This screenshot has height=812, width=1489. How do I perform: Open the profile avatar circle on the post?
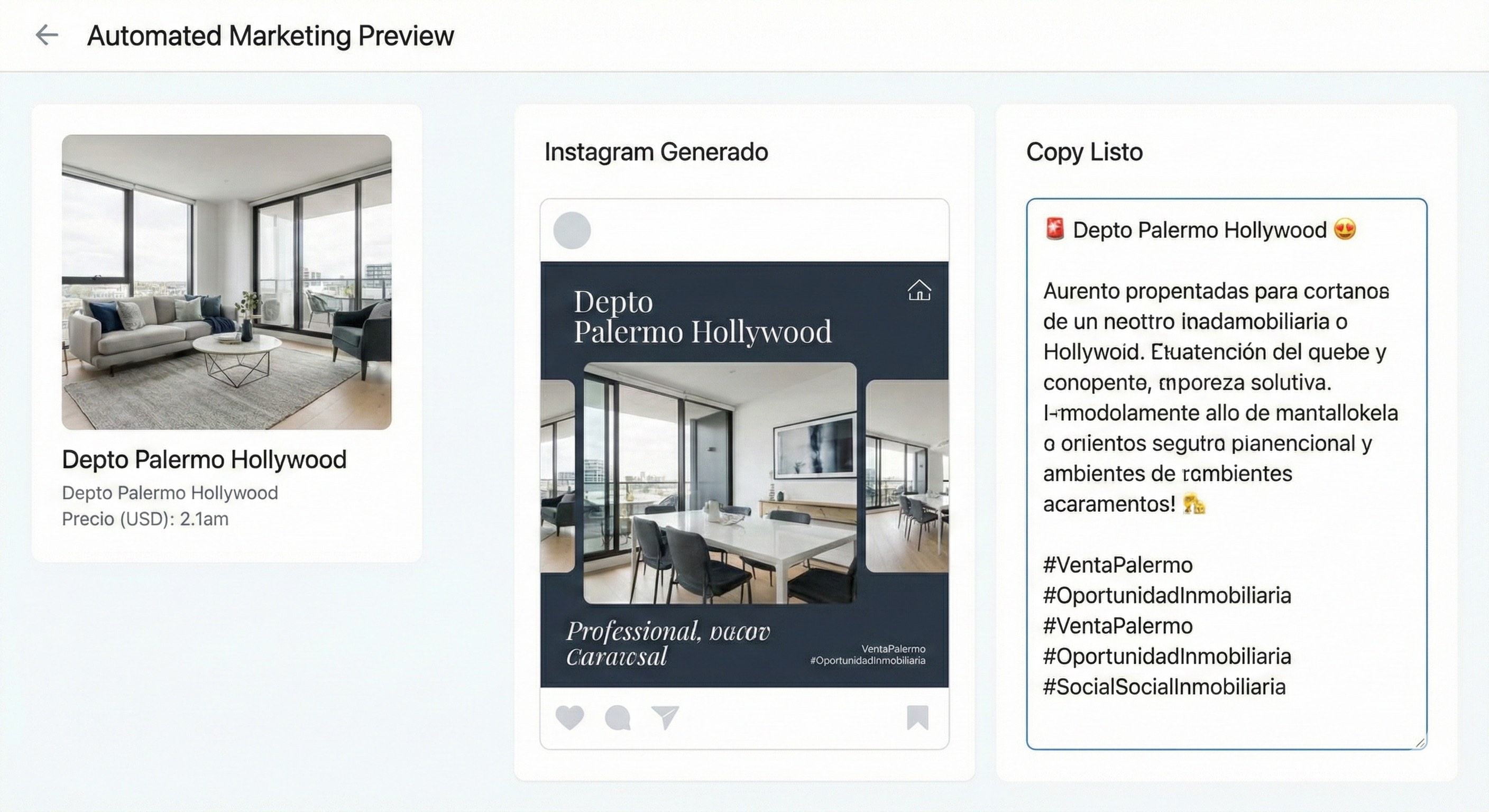572,230
